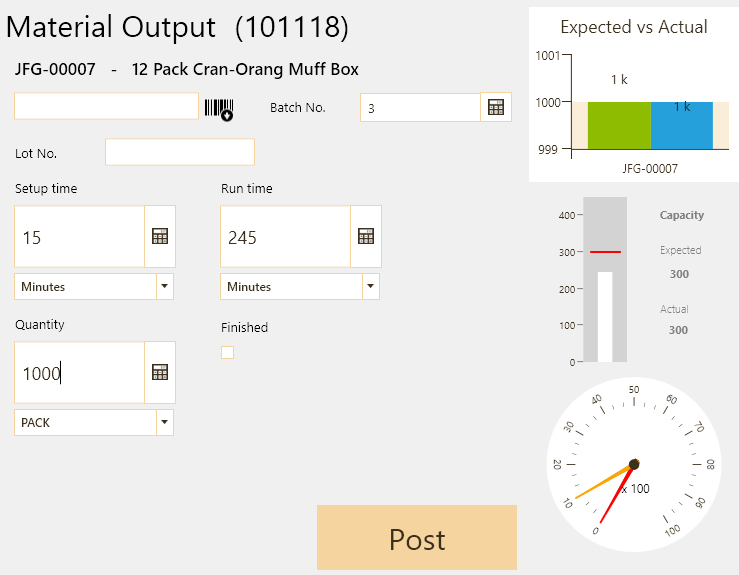The height and width of the screenshot is (575, 739).
Task: Click the Setup time value field
Action: (79, 236)
